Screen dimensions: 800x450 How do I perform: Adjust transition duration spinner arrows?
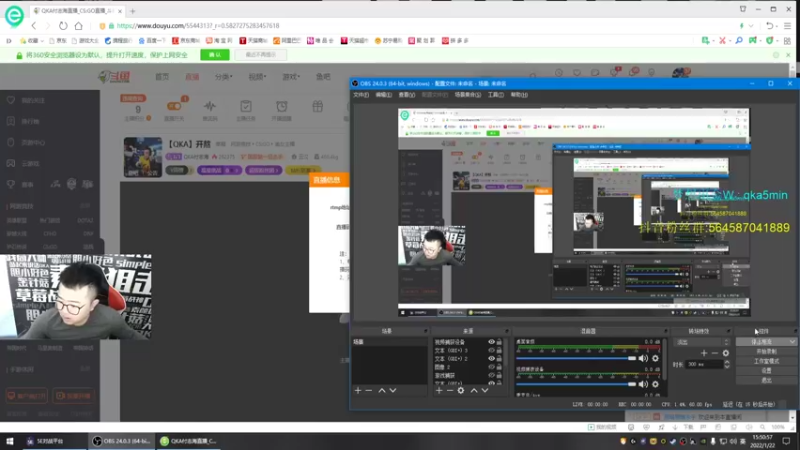click(727, 364)
